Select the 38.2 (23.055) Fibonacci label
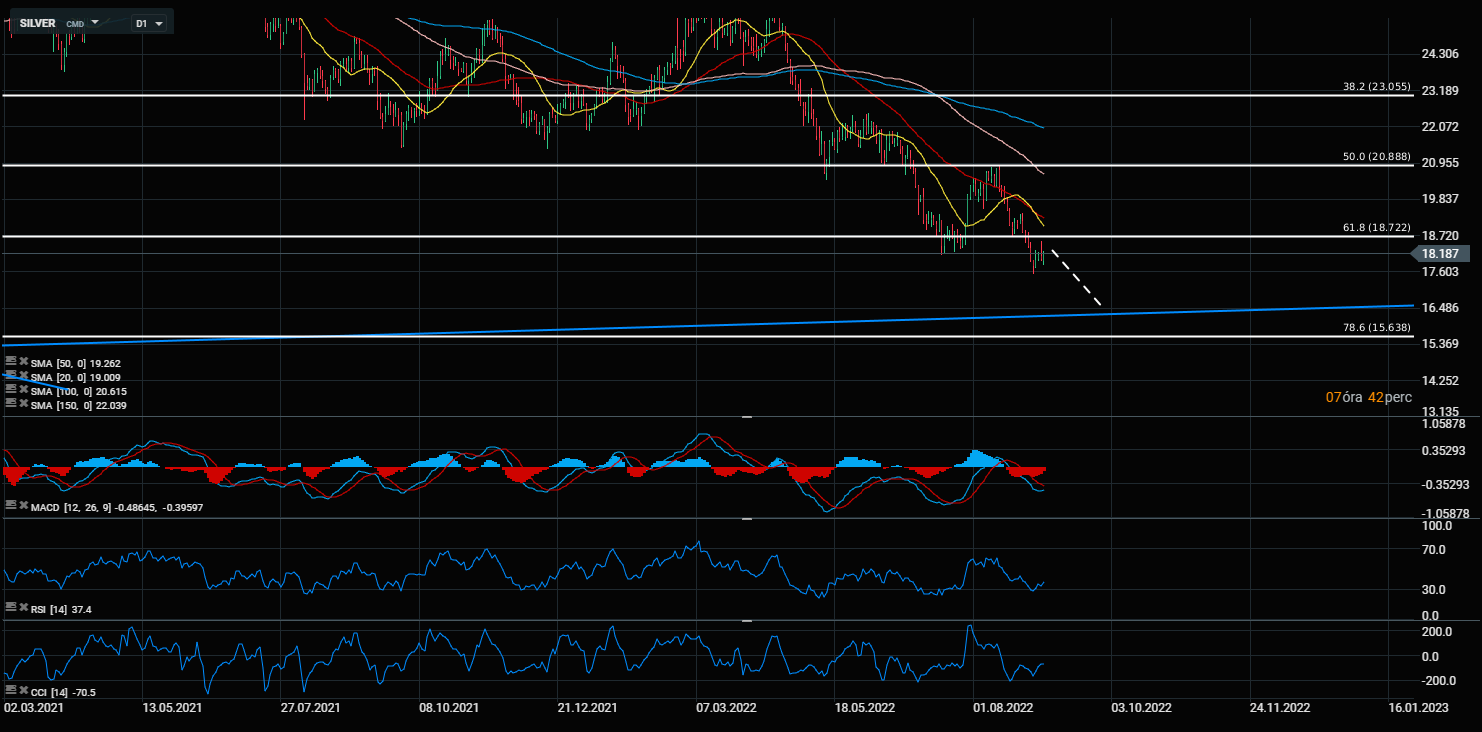Viewport: 1482px width, 732px height. [1376, 87]
